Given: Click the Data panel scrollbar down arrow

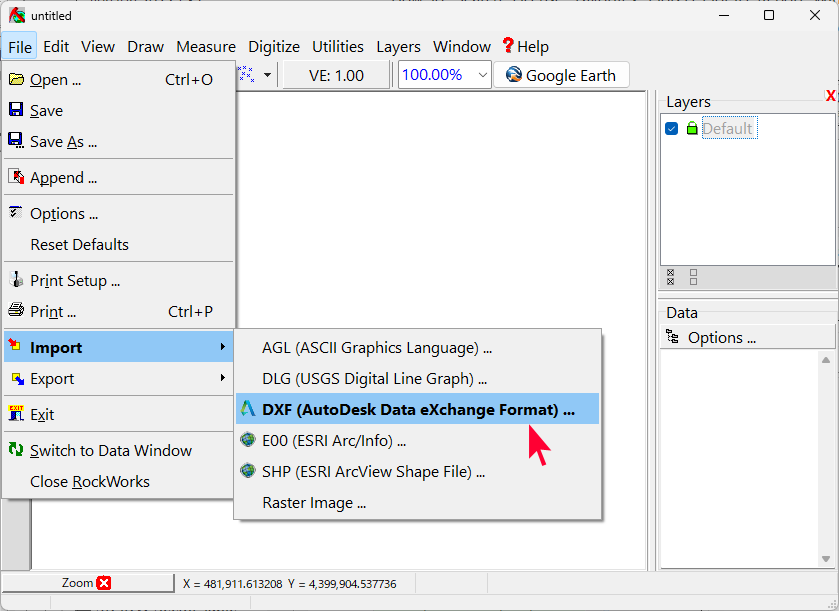Looking at the screenshot, I should pos(826,559).
